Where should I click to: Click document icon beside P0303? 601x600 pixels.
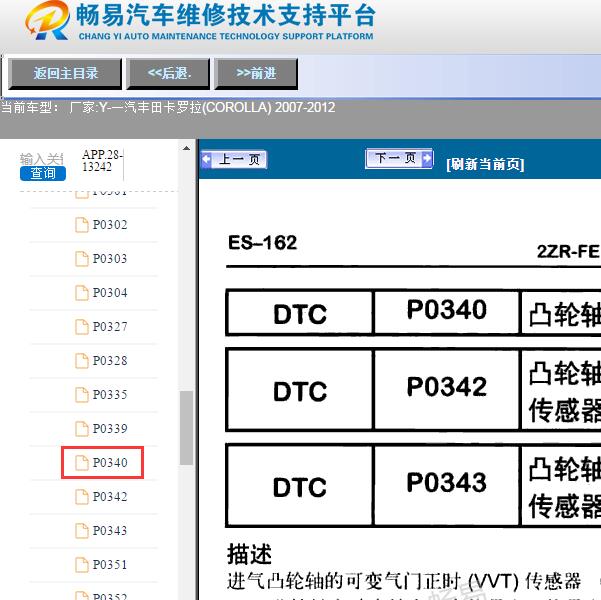tap(82, 259)
